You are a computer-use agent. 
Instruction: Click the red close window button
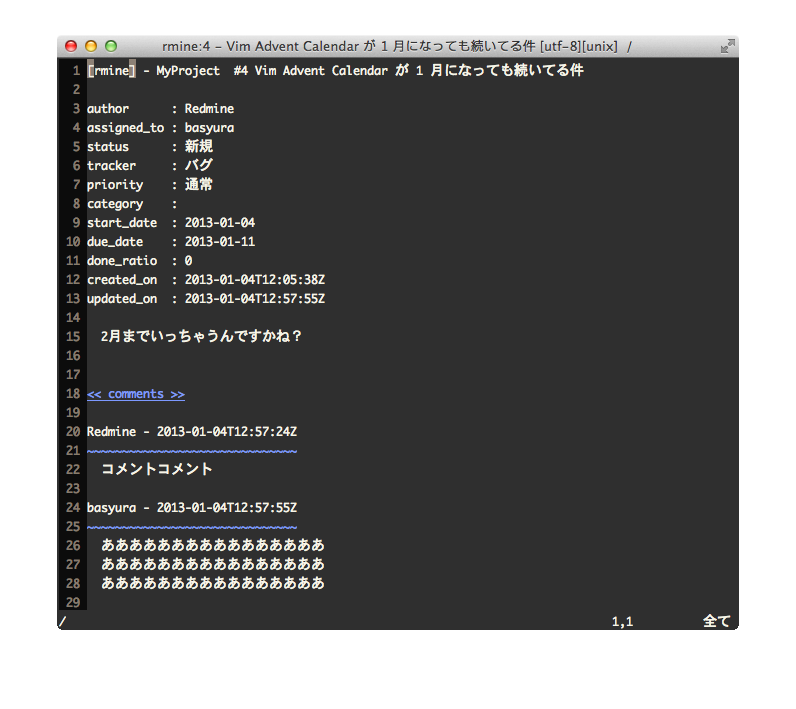[71, 46]
